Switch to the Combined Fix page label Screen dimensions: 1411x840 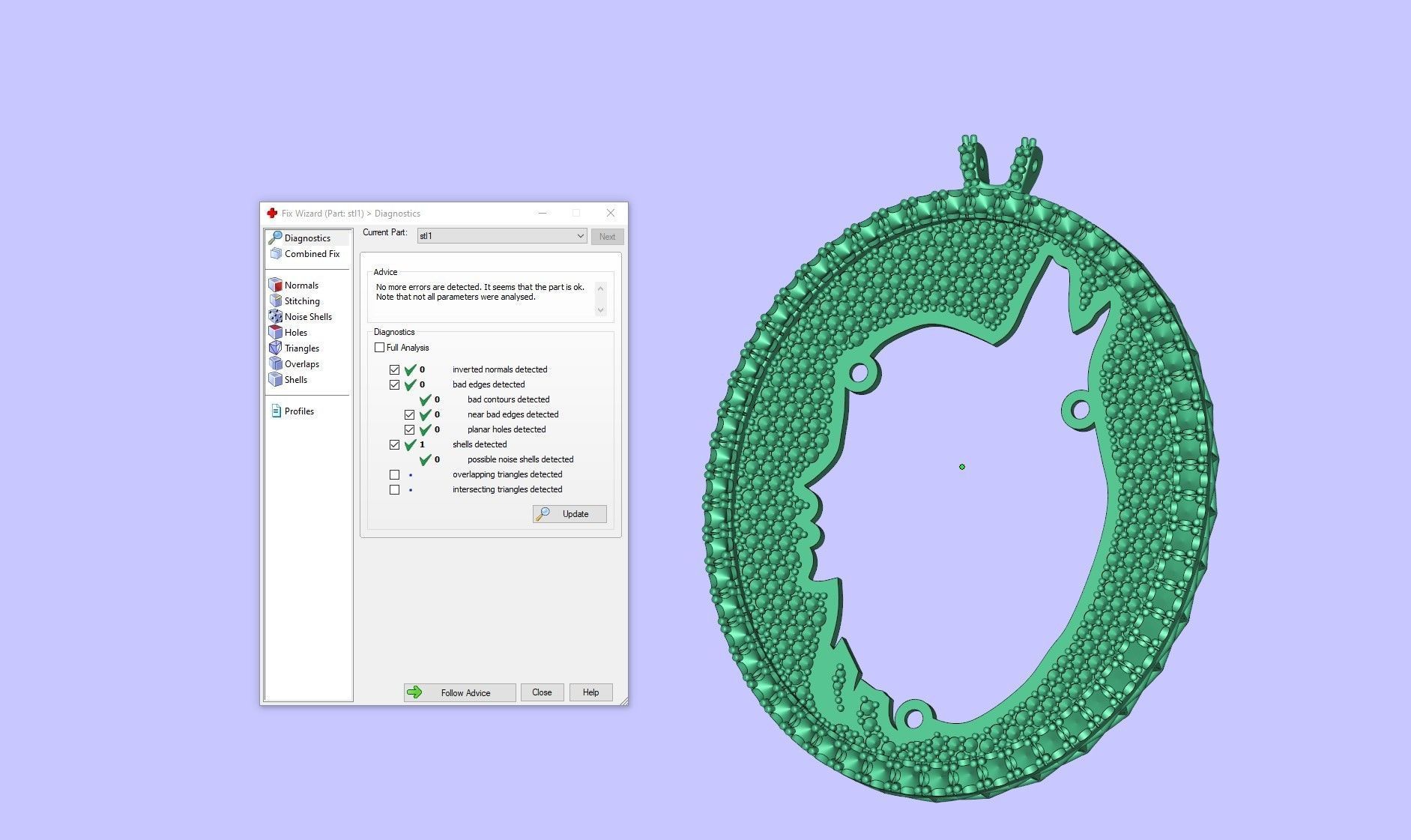tap(312, 254)
